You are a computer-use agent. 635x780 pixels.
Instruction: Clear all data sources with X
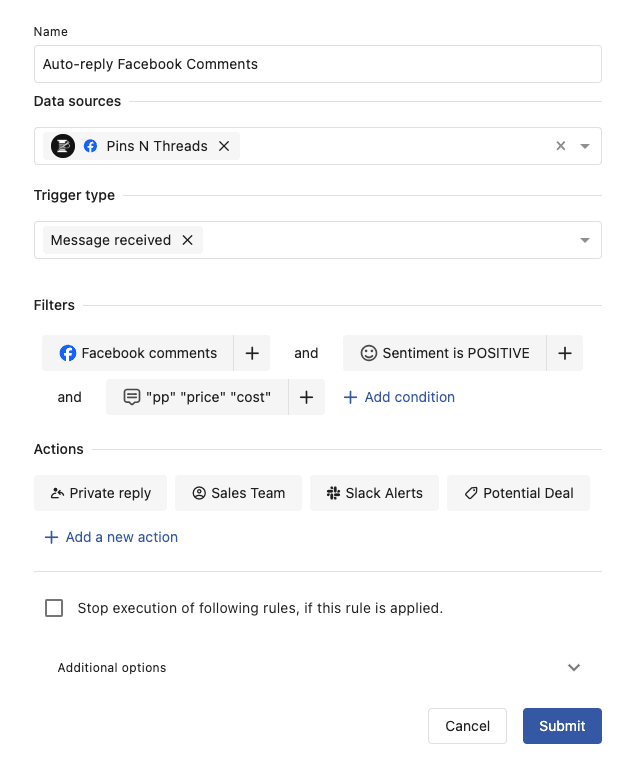tap(561, 146)
